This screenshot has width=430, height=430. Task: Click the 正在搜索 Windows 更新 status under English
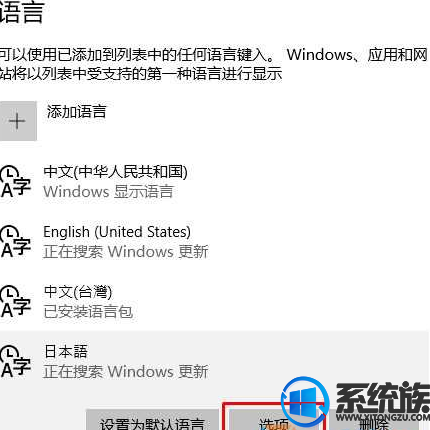click(126, 252)
